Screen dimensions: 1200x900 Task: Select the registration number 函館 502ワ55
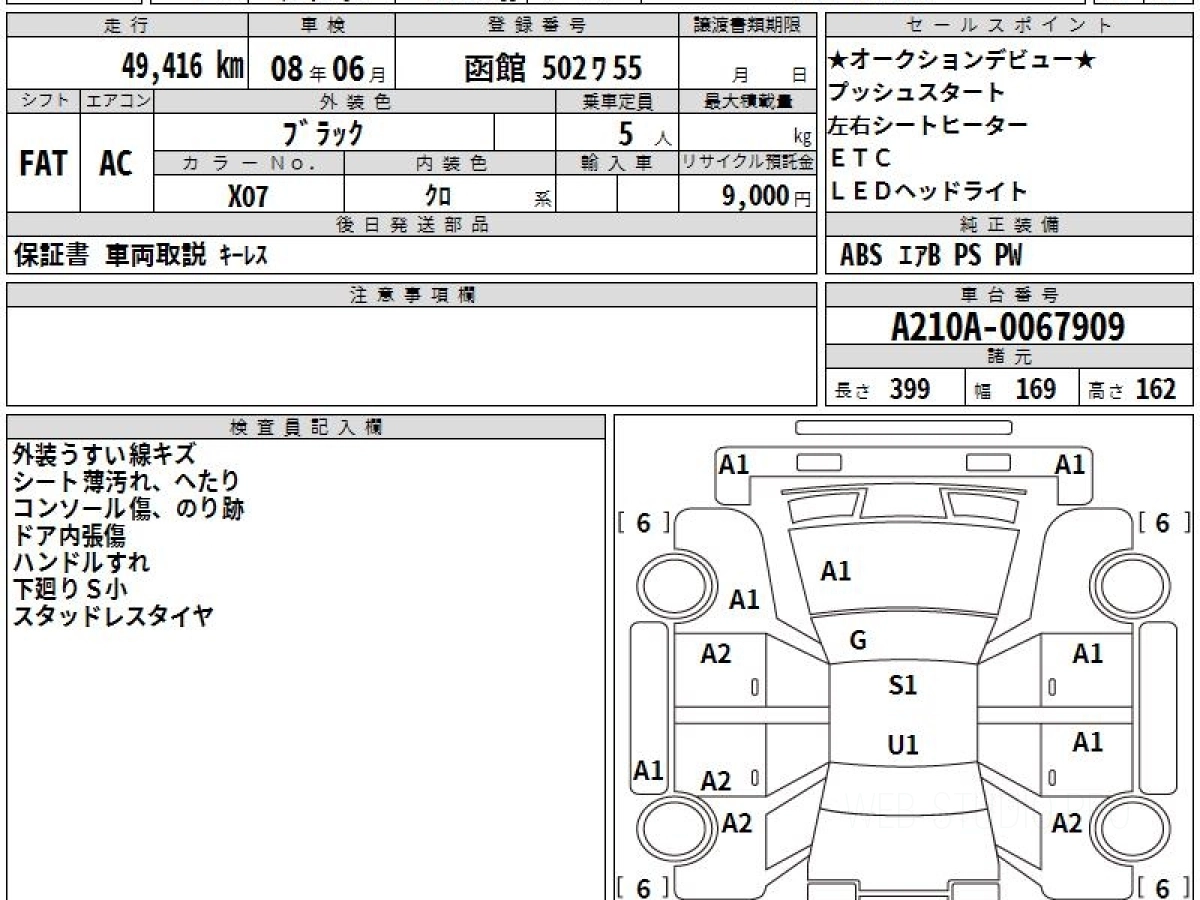pyautogui.click(x=552, y=68)
